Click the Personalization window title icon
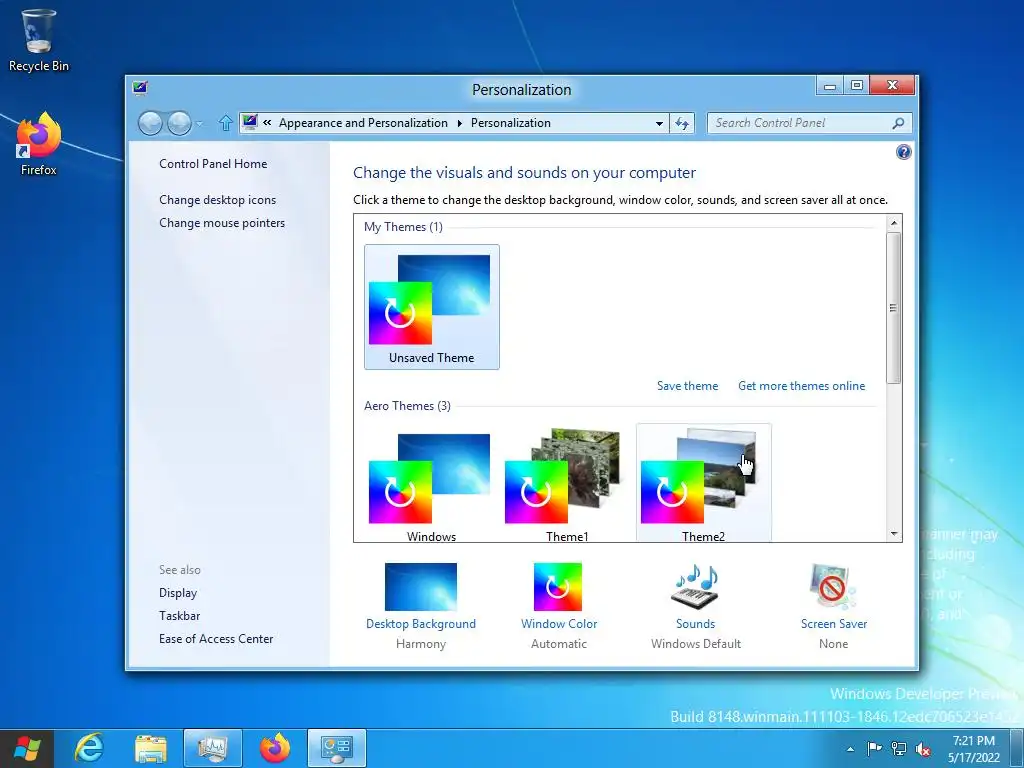 [x=140, y=88]
